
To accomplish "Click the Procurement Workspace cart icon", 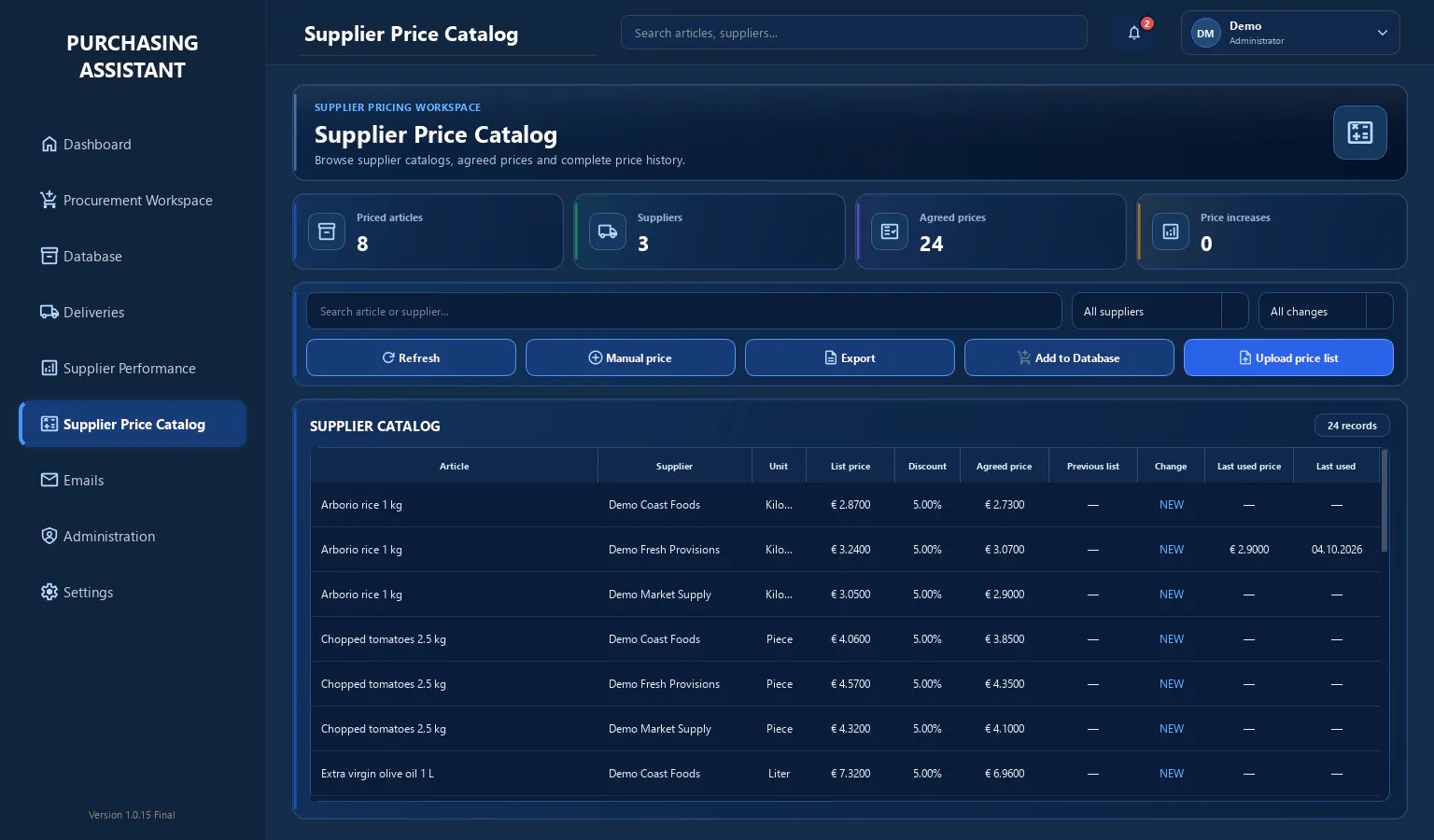I will (49, 200).
